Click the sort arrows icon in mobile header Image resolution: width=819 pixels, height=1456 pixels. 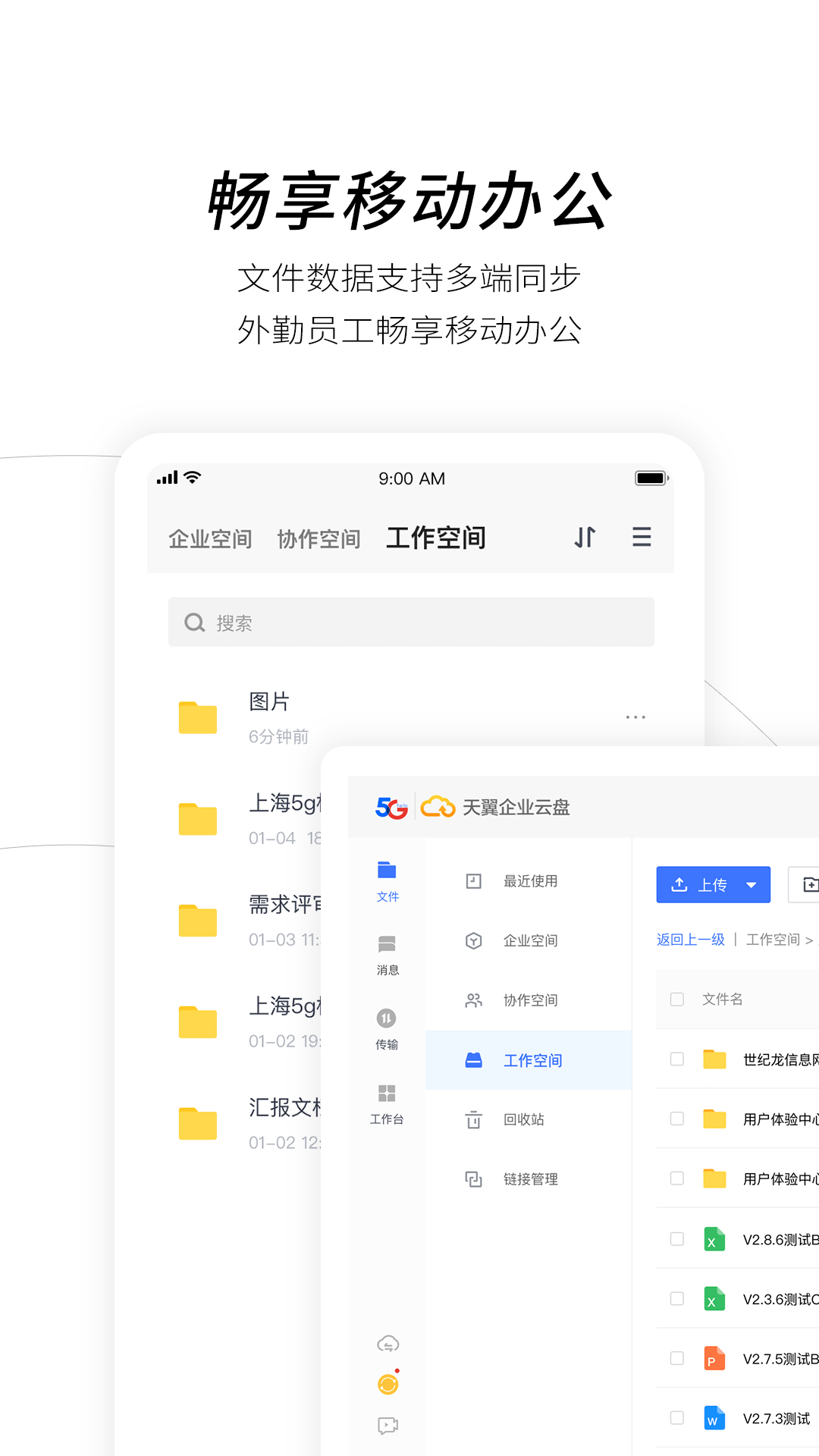pyautogui.click(x=585, y=537)
